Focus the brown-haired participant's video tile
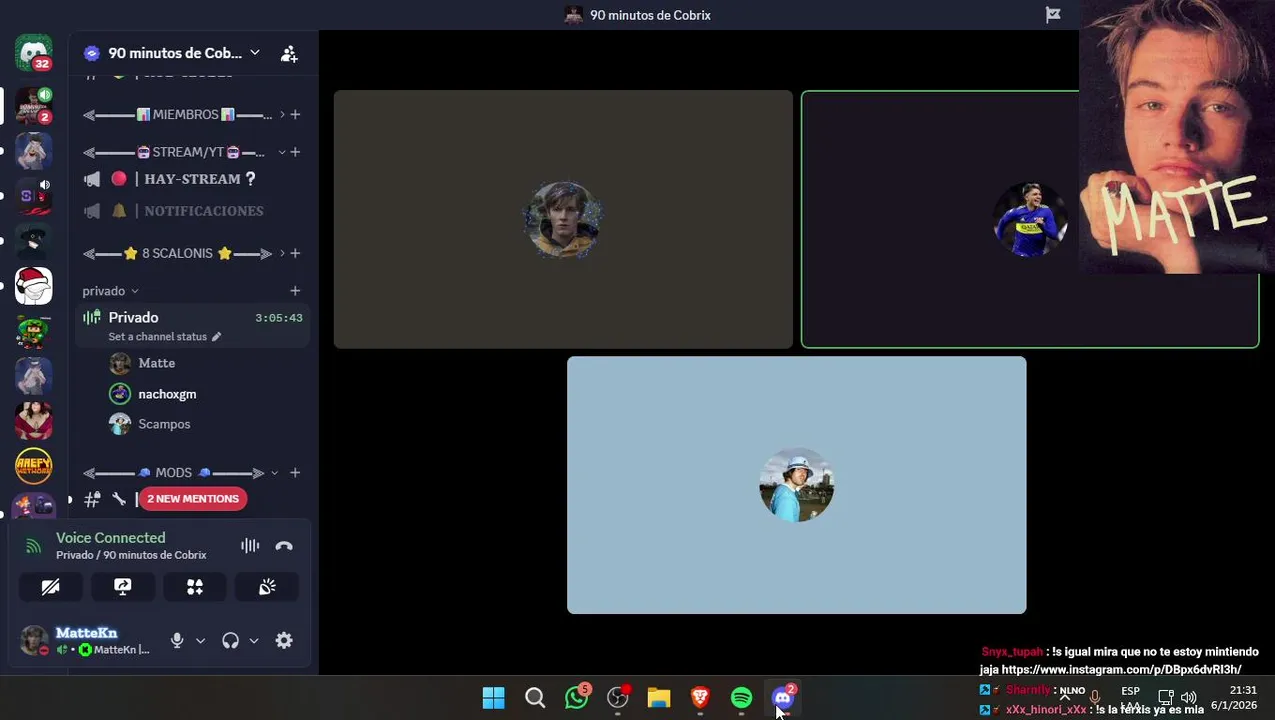Viewport: 1275px width, 720px height. pyautogui.click(x=563, y=220)
